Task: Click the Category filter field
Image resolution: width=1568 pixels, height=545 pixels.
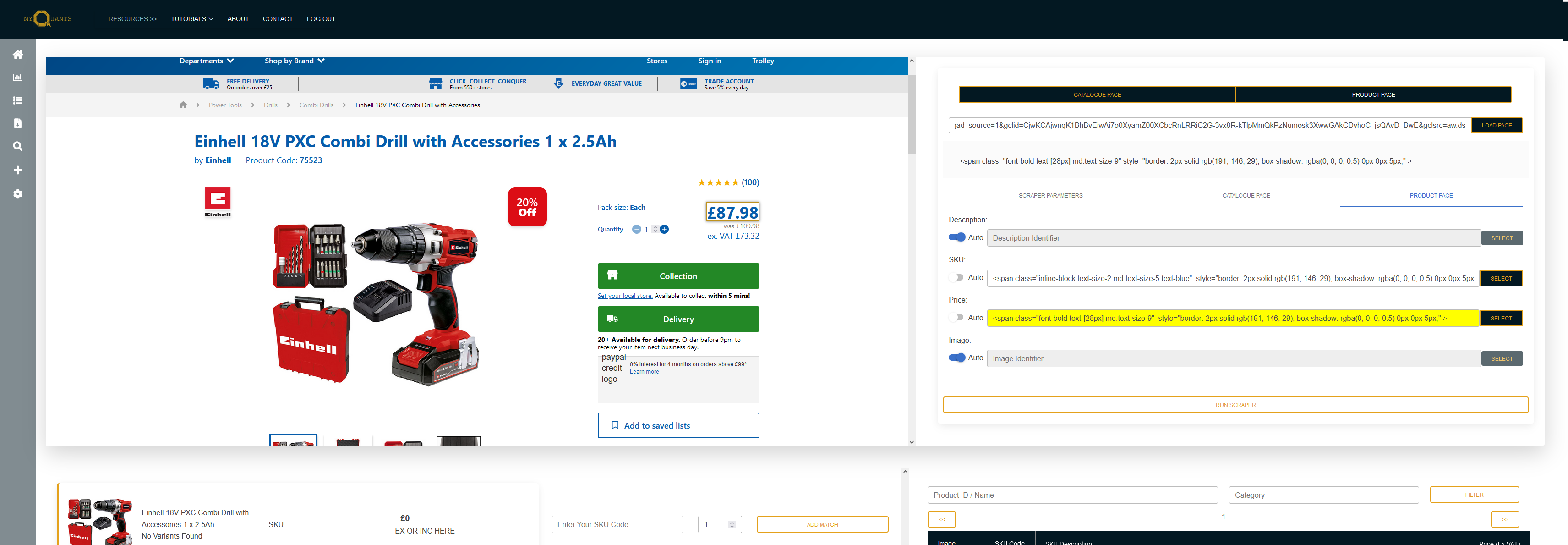Action: (x=1324, y=495)
